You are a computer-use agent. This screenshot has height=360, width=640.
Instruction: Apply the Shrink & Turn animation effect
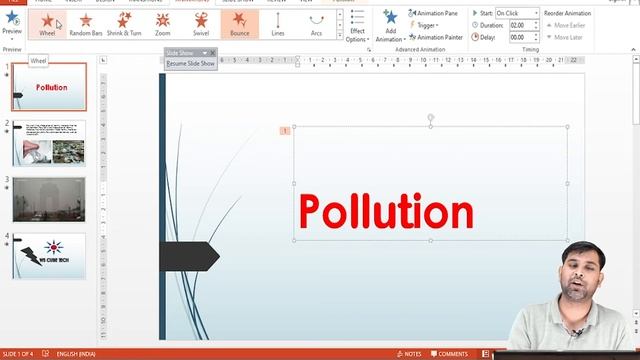124,24
